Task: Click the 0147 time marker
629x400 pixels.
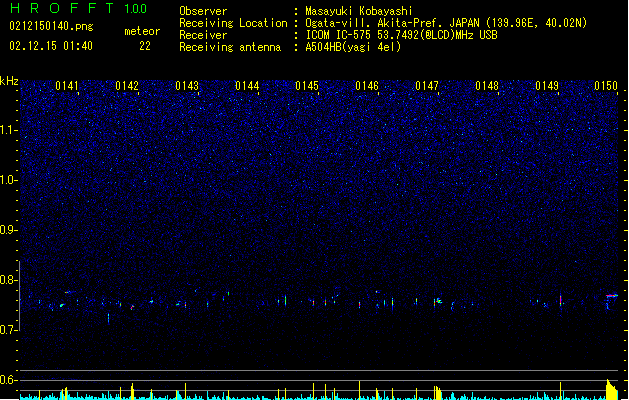Action: tap(427, 86)
